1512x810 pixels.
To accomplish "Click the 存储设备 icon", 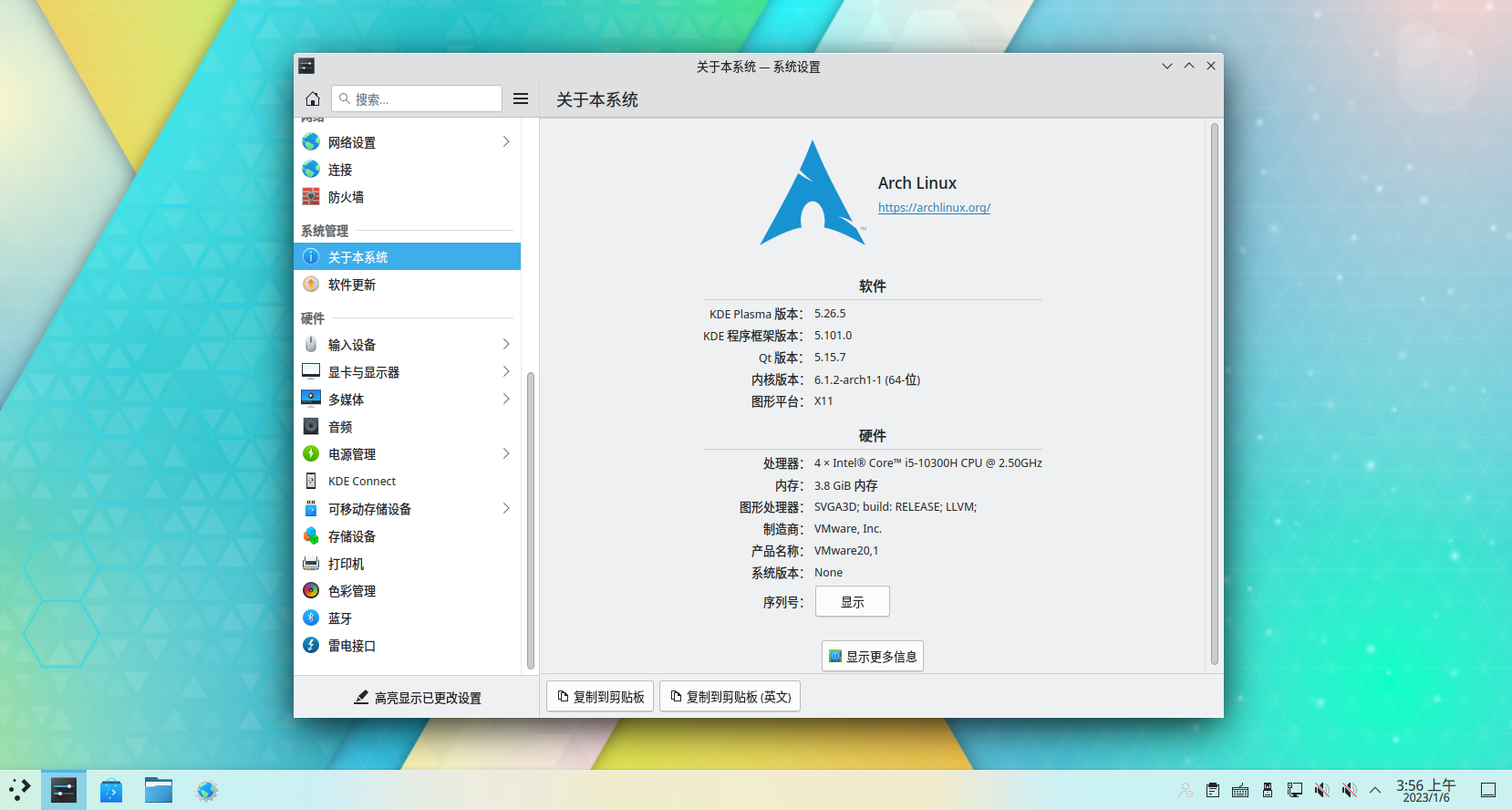I will click(x=311, y=536).
